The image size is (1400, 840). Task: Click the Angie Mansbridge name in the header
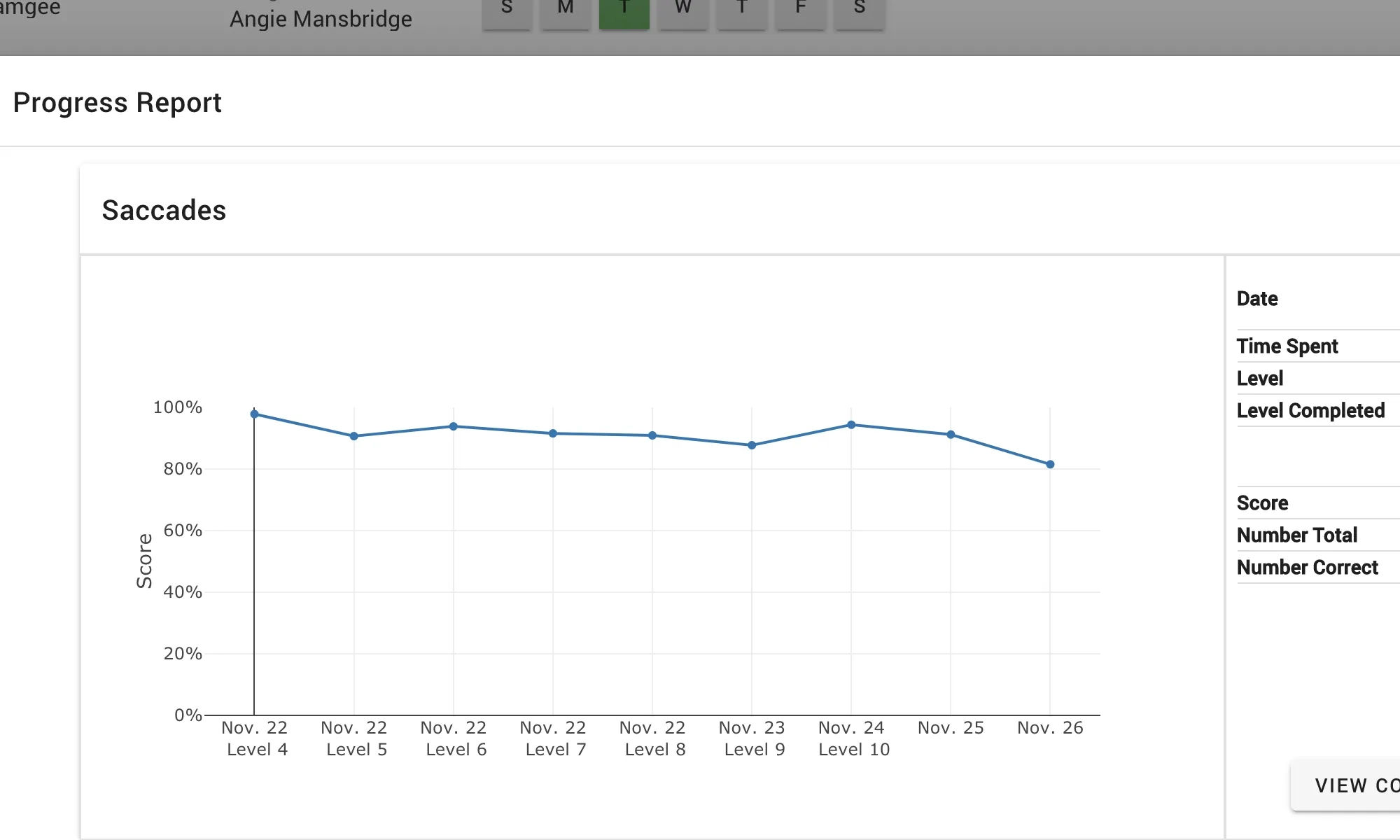click(x=321, y=19)
